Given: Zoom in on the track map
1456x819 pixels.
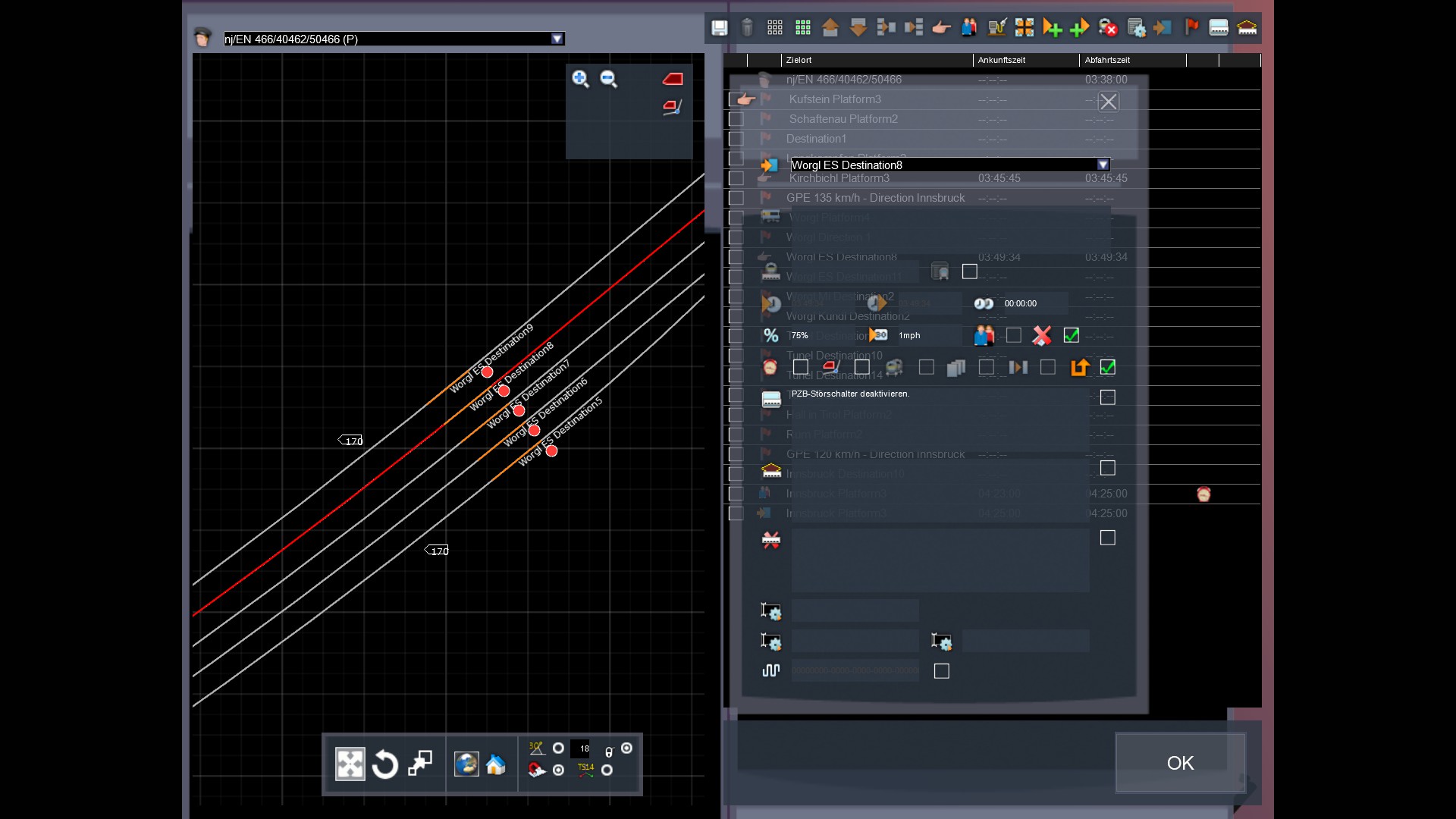Looking at the screenshot, I should 580,79.
